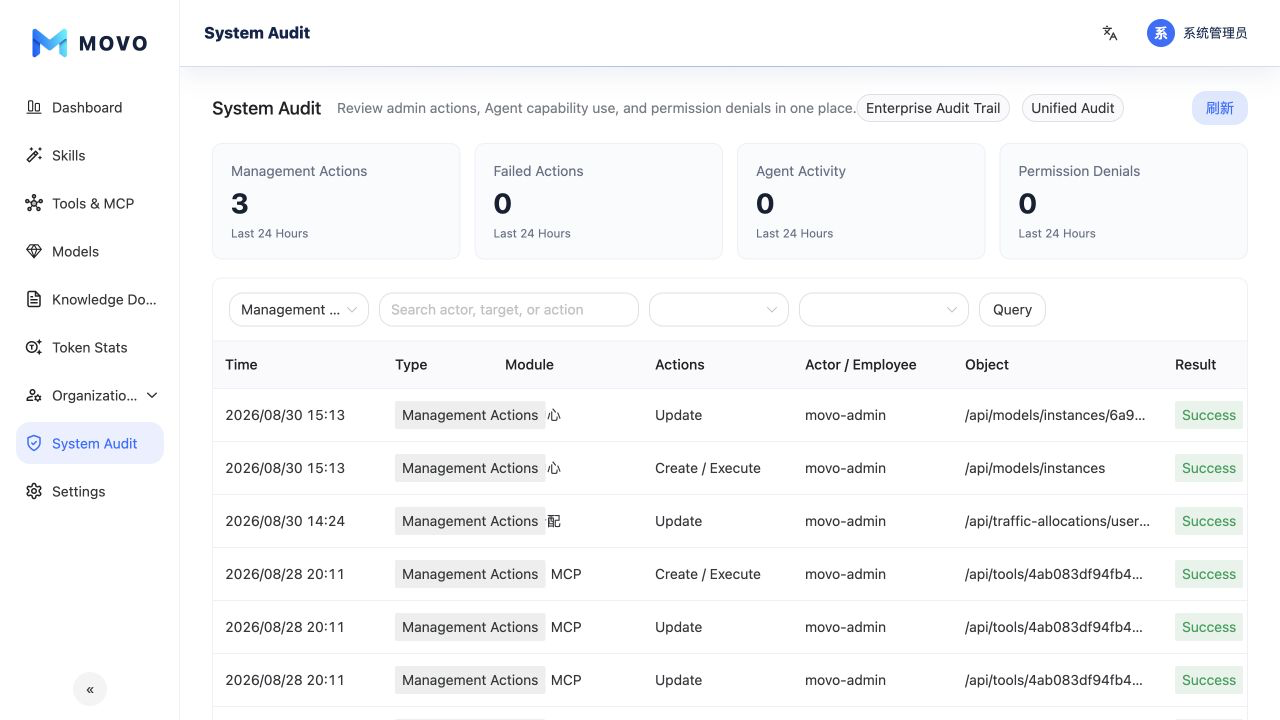Go to the Dashboard menu item
Viewport: 1280px width, 720px height.
90,107
